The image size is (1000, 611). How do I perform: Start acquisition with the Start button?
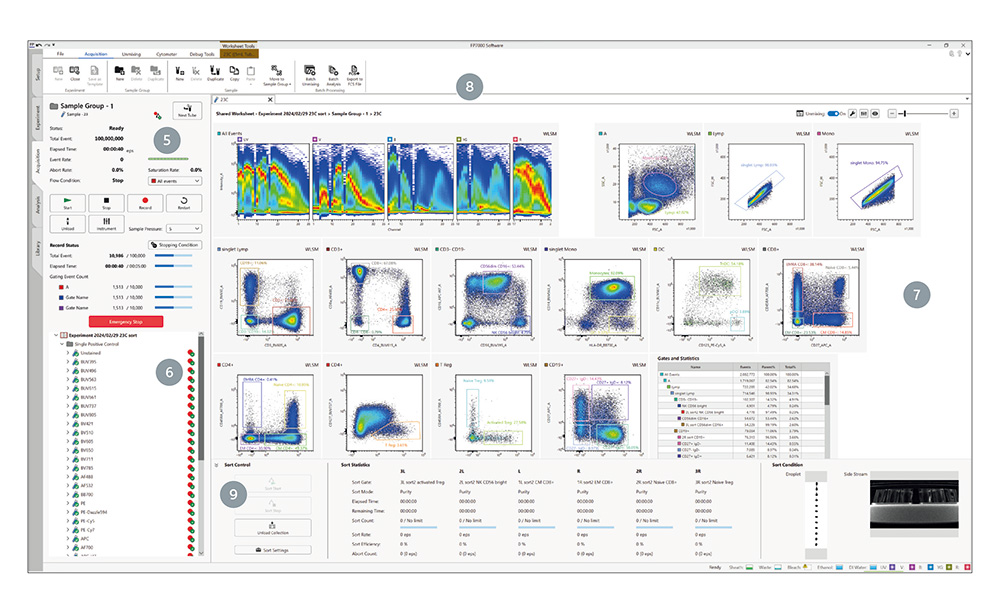(67, 202)
